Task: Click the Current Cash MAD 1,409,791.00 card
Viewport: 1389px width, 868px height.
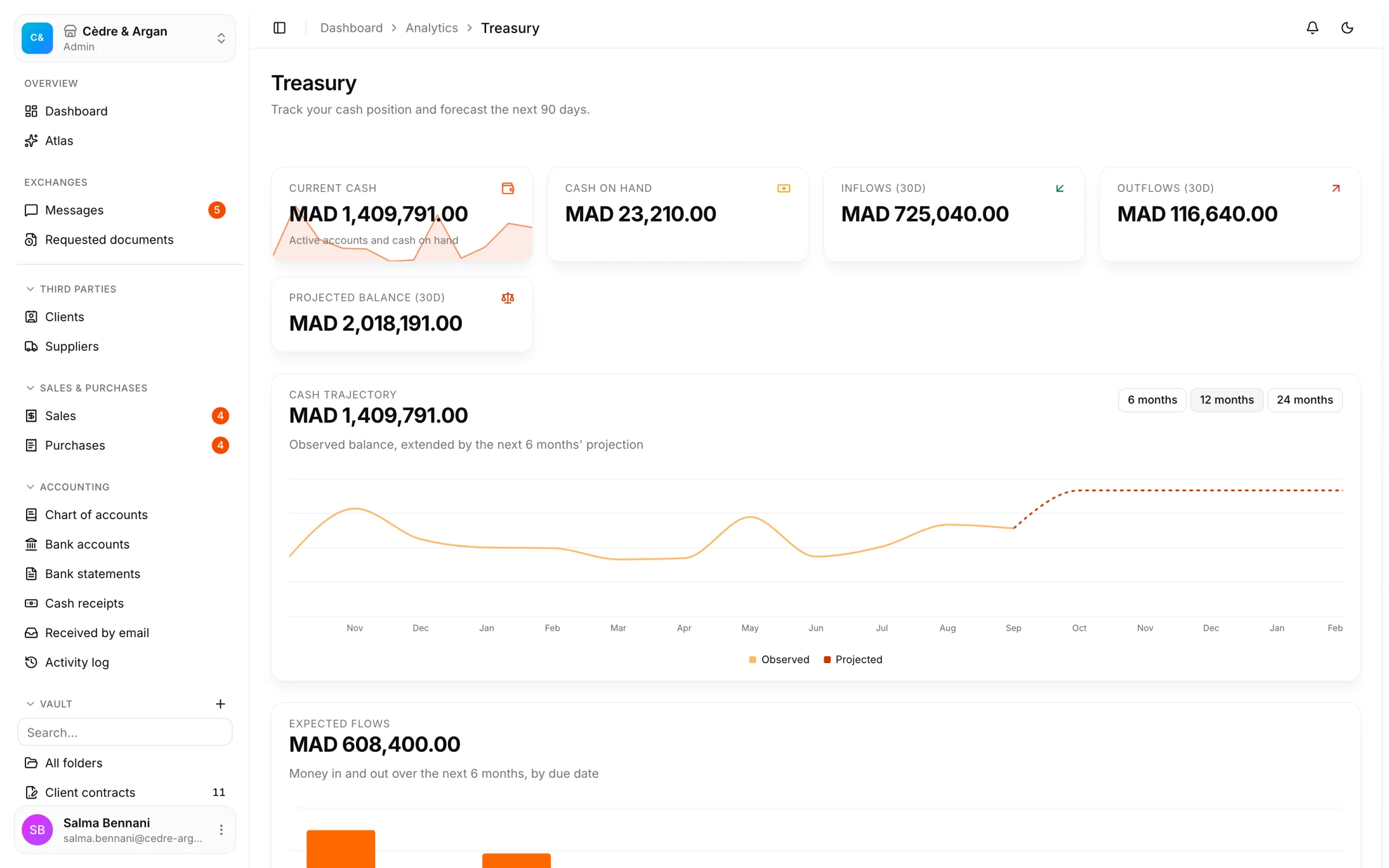Action: point(402,214)
